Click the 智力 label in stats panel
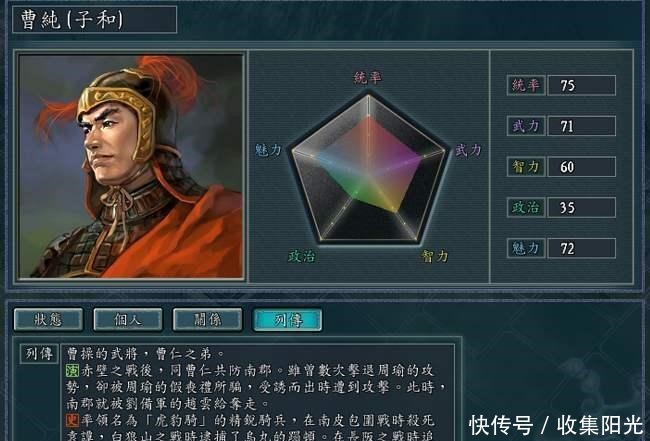650x441 pixels. 526,167
